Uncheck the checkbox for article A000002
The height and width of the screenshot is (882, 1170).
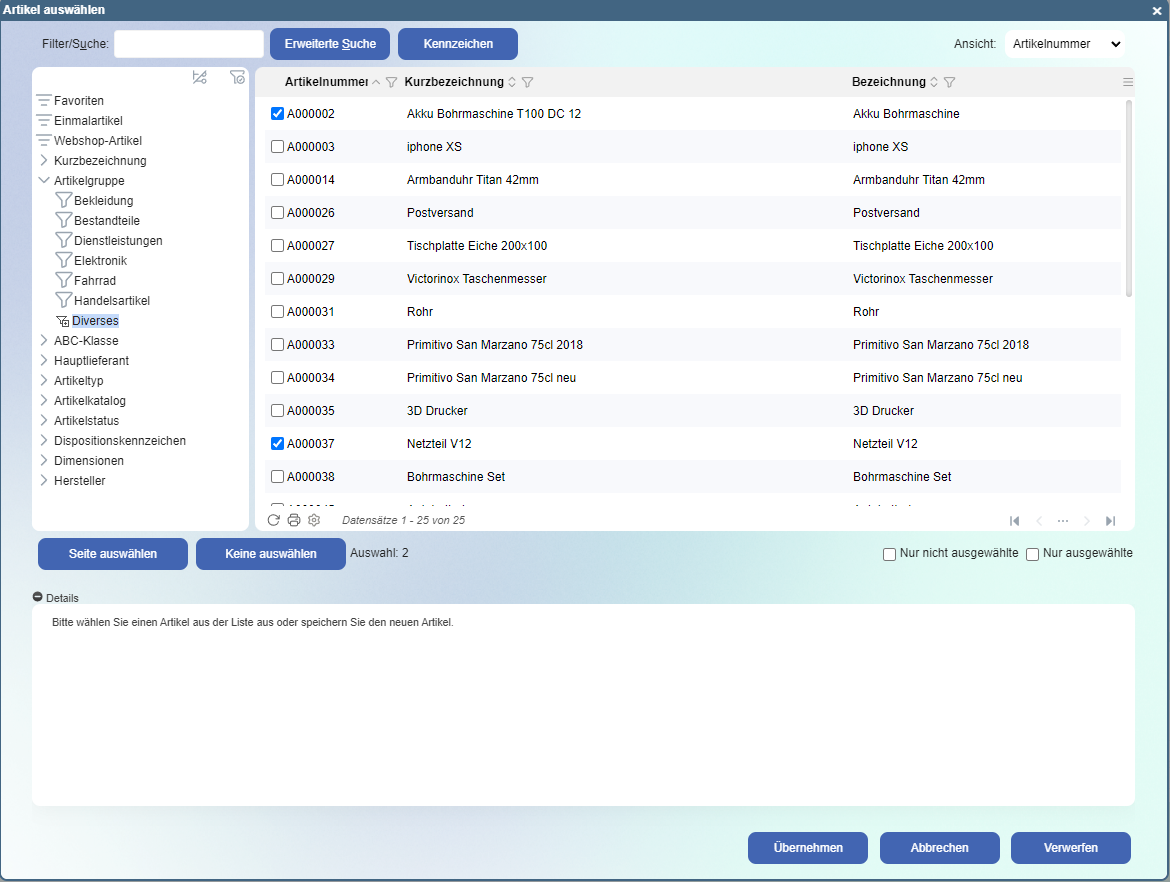pos(278,114)
